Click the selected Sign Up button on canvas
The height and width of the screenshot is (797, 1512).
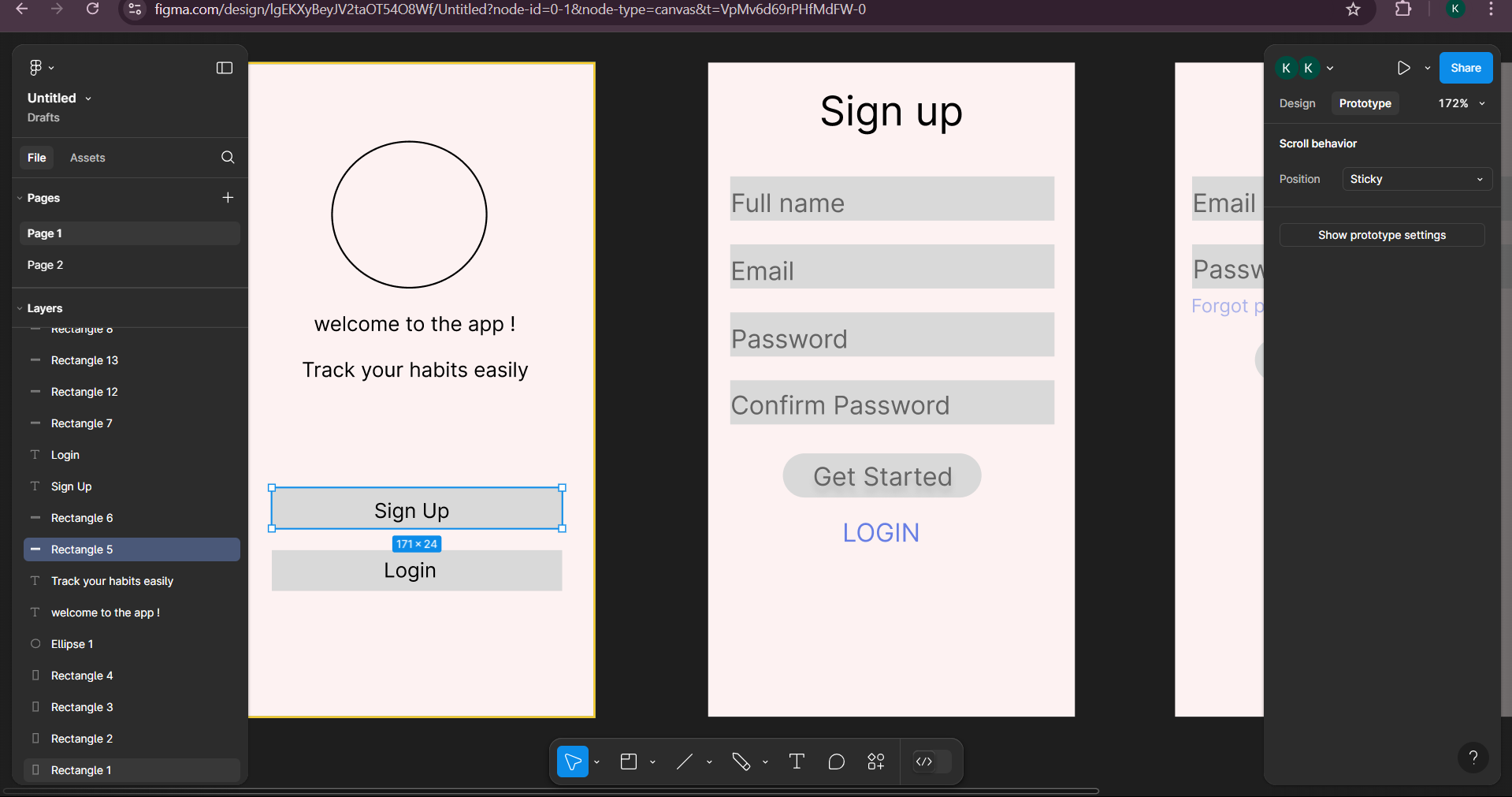pos(417,508)
